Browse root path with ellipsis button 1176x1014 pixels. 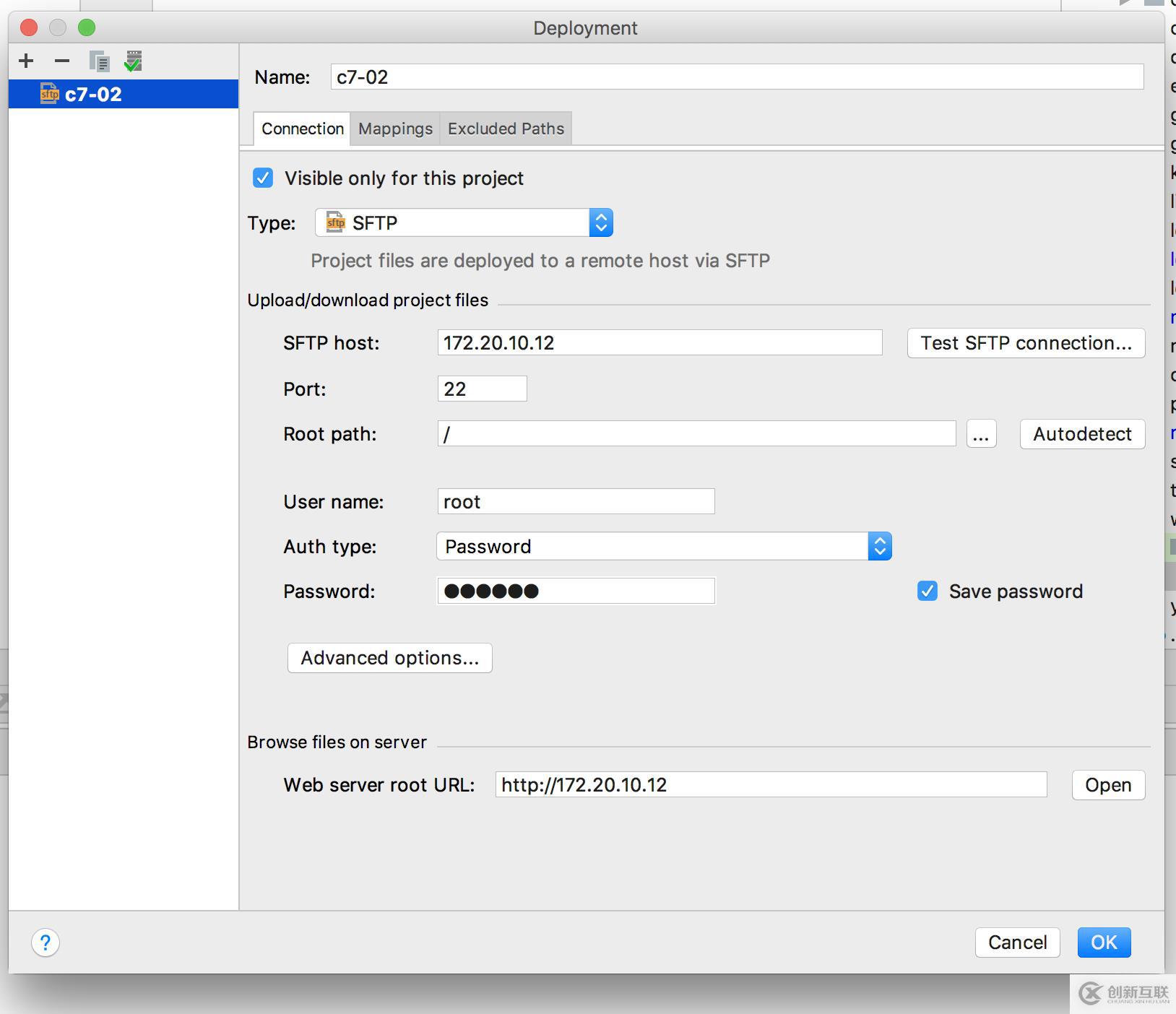pyautogui.click(x=981, y=434)
